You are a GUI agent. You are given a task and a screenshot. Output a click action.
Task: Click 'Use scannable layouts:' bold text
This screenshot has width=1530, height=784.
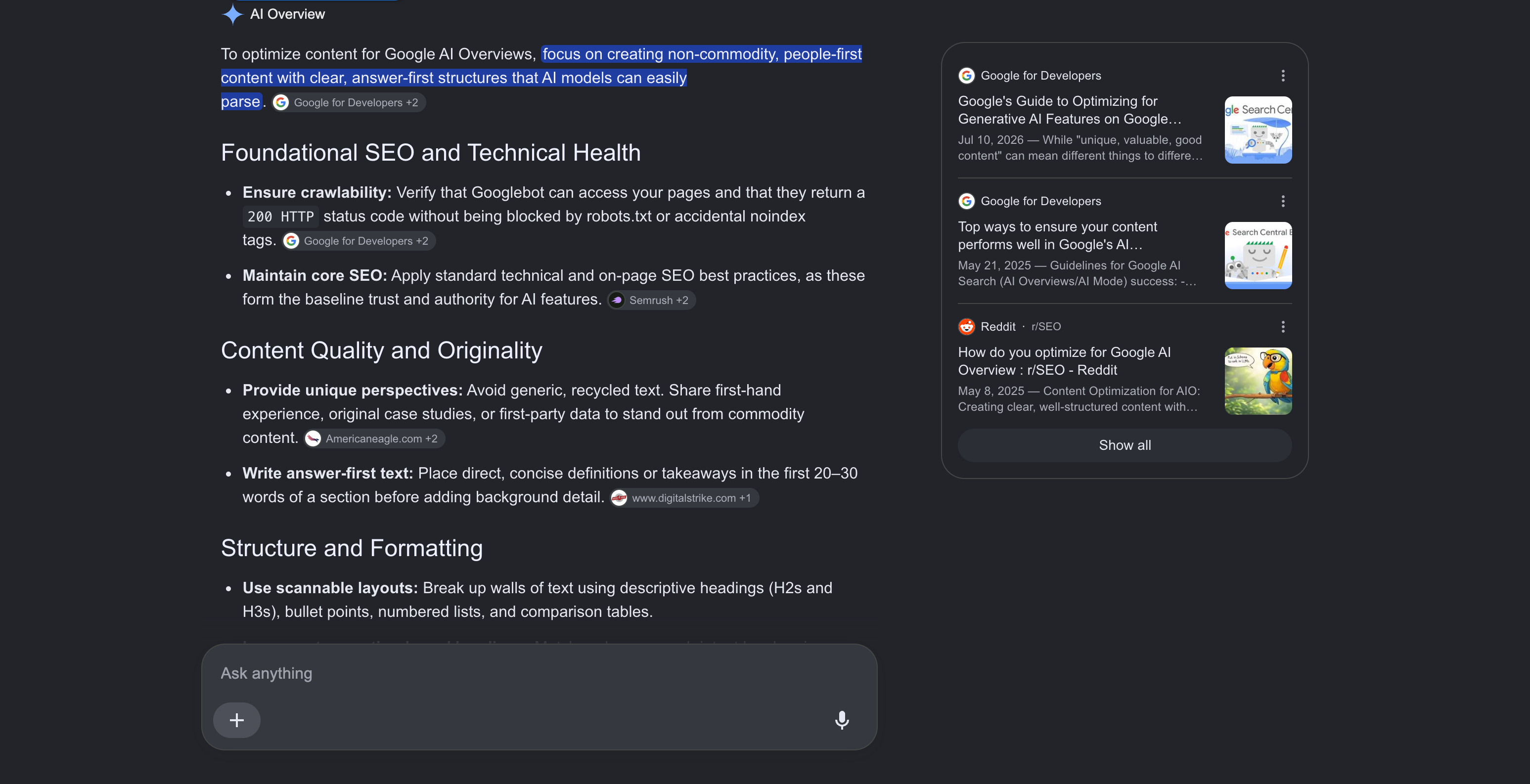pos(330,588)
